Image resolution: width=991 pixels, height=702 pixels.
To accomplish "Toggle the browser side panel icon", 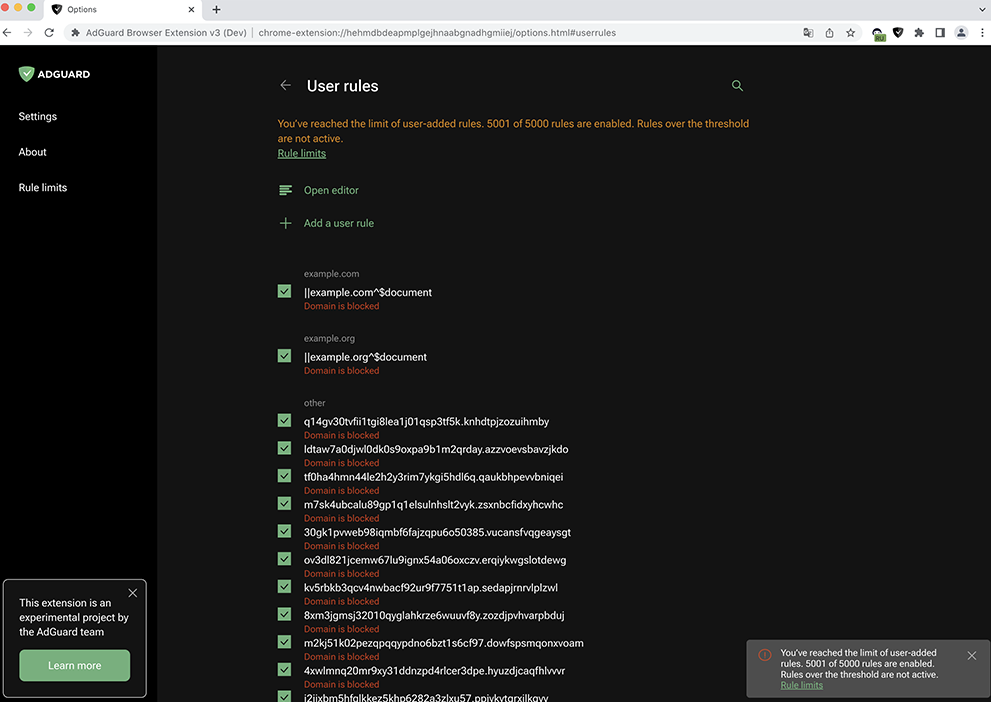I will click(940, 33).
